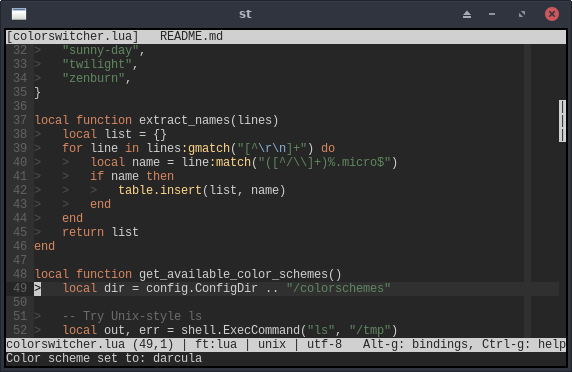Screen dimensions: 572x372
Task: Switch to the README.md tab
Action: click(191, 36)
